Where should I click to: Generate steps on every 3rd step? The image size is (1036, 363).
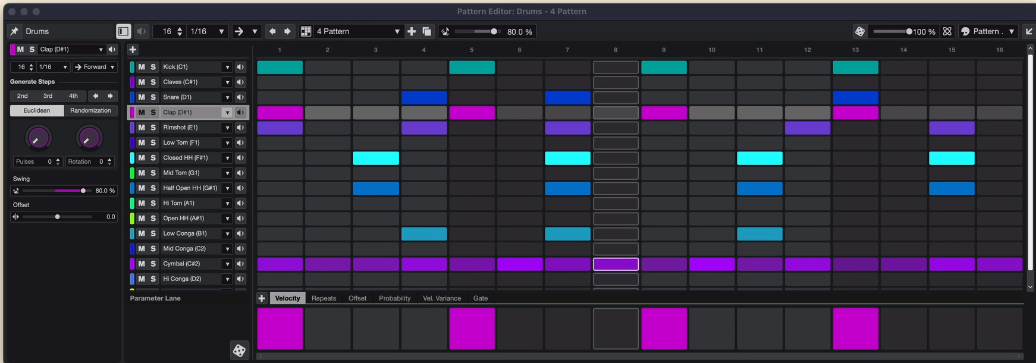[x=48, y=96]
